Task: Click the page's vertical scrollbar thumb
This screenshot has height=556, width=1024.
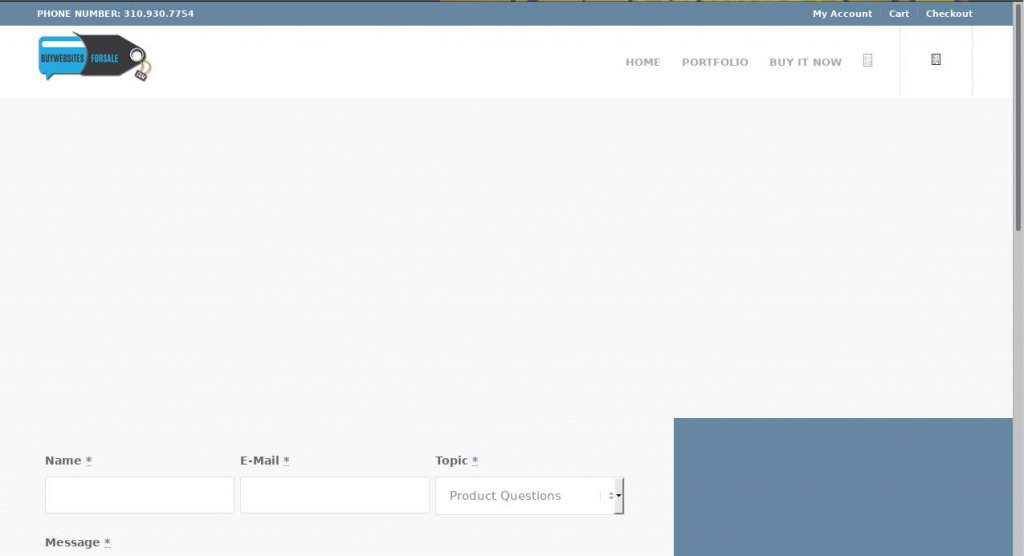Action: [x=1018, y=116]
